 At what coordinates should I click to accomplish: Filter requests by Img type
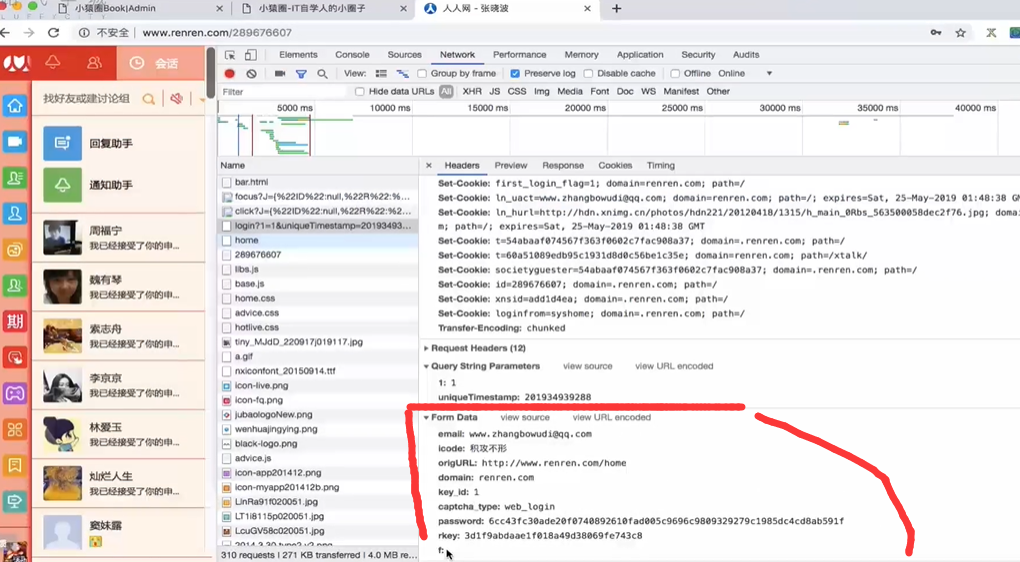click(541, 92)
